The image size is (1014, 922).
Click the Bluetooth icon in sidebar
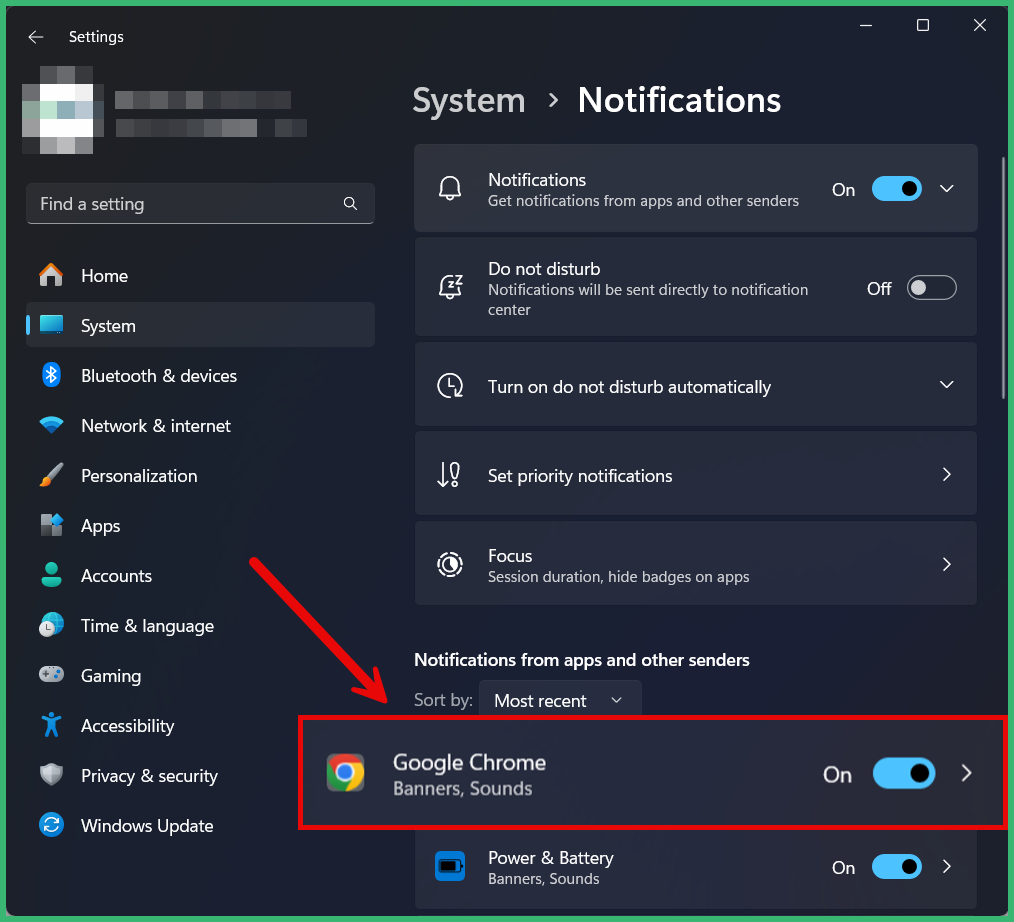[x=51, y=375]
